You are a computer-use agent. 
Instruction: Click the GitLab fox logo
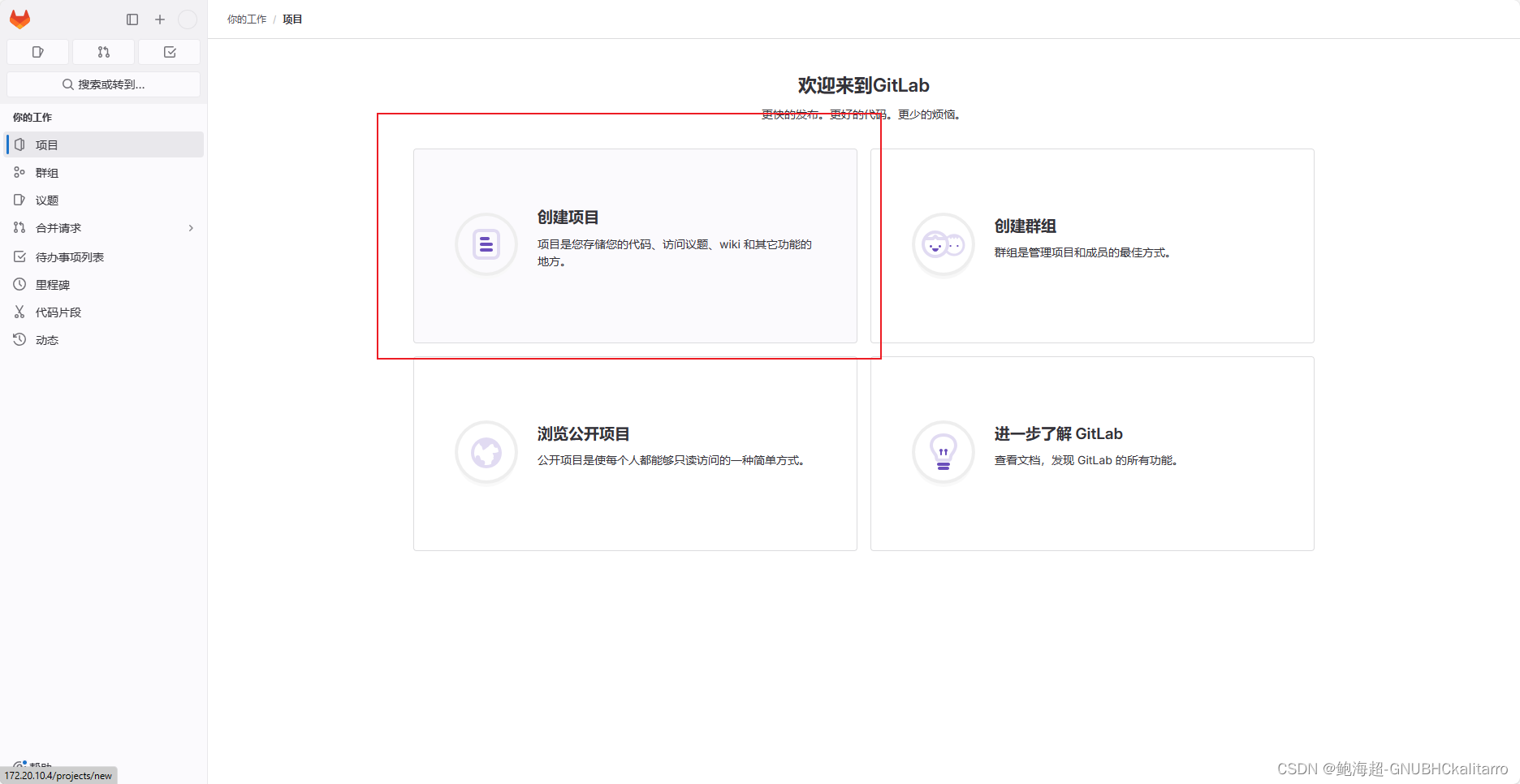19,19
